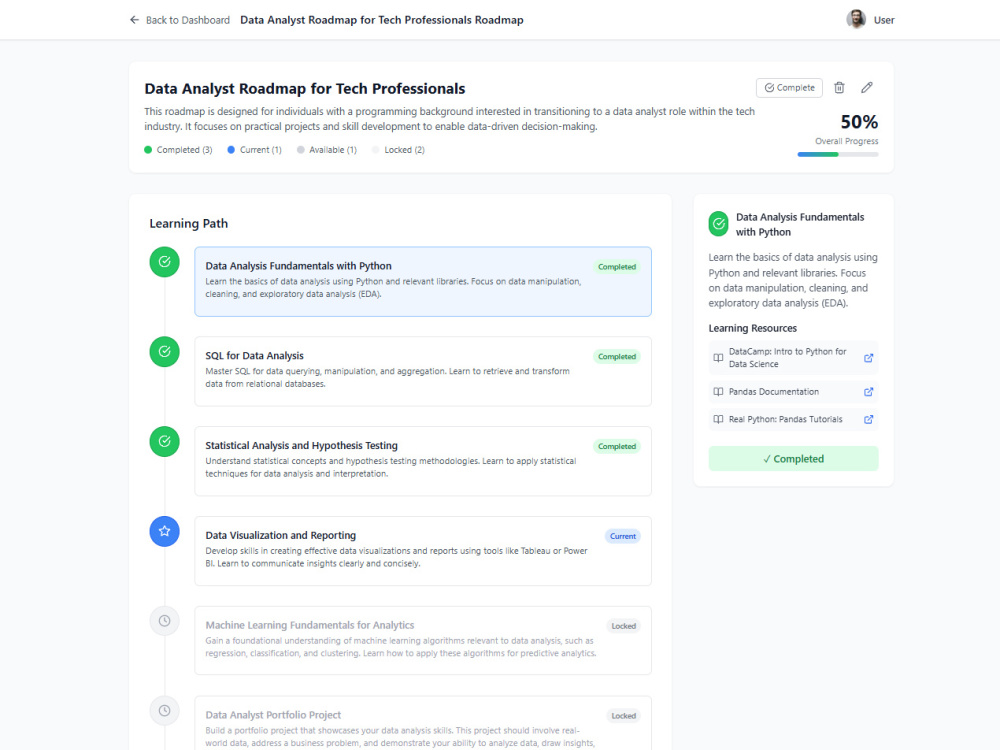This screenshot has width=1000, height=750.
Task: Click the 50% progress value
Action: coord(859,121)
